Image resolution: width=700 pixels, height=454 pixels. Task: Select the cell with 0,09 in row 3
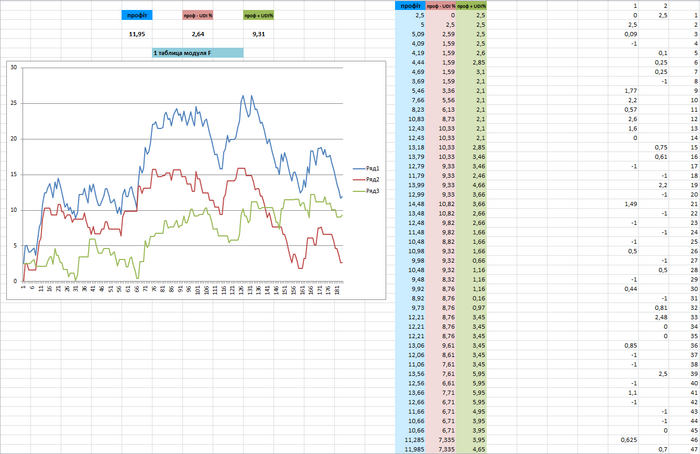(623, 34)
